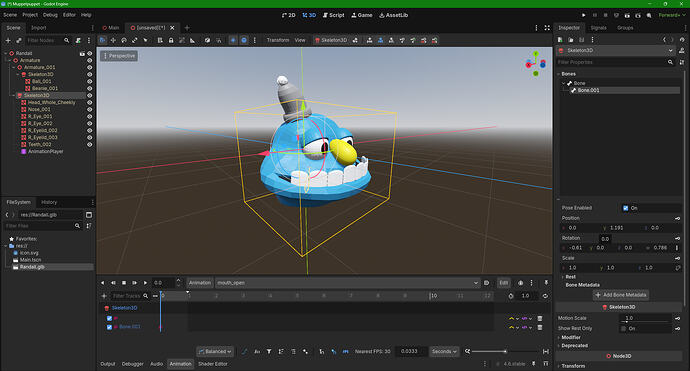Click the save resource icon in Inspector
690x371 pixels.
point(581,40)
